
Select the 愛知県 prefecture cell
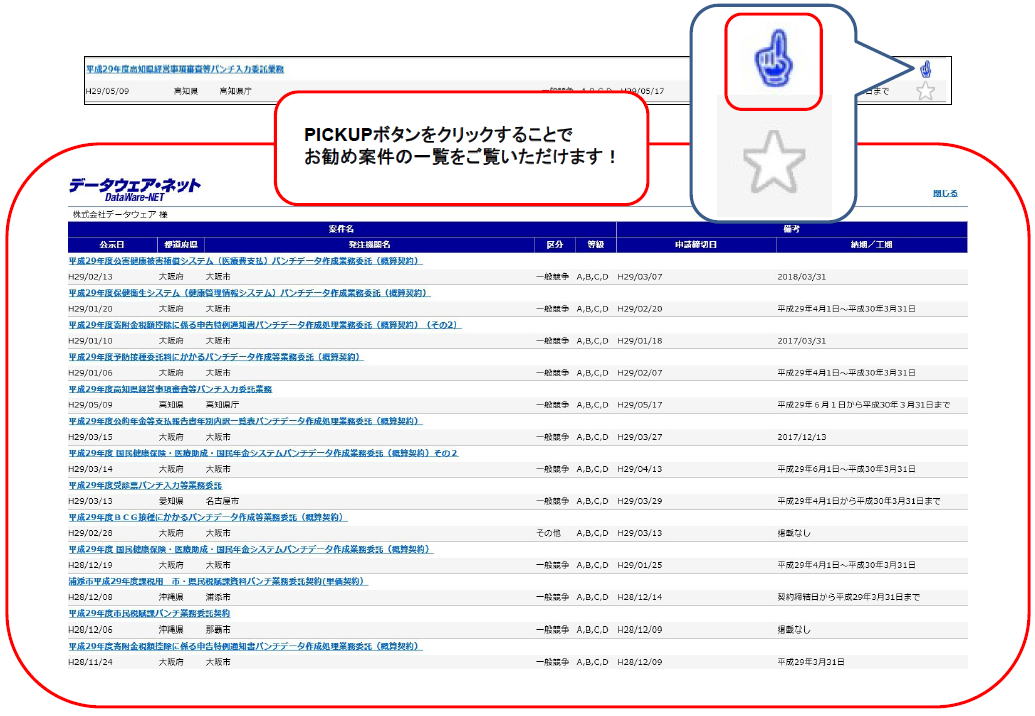[x=171, y=501]
